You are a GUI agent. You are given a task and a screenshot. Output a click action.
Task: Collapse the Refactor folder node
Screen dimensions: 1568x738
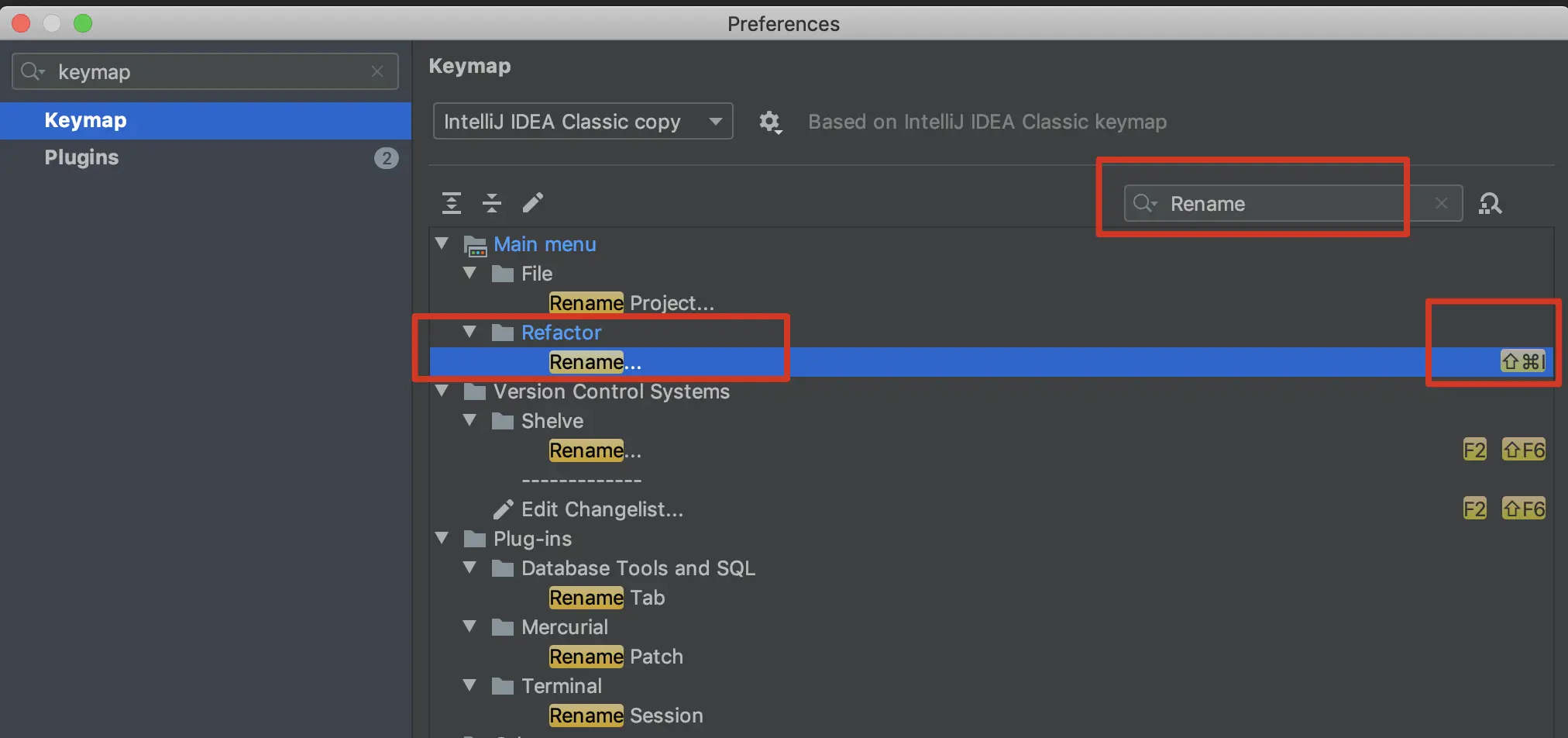[469, 333]
